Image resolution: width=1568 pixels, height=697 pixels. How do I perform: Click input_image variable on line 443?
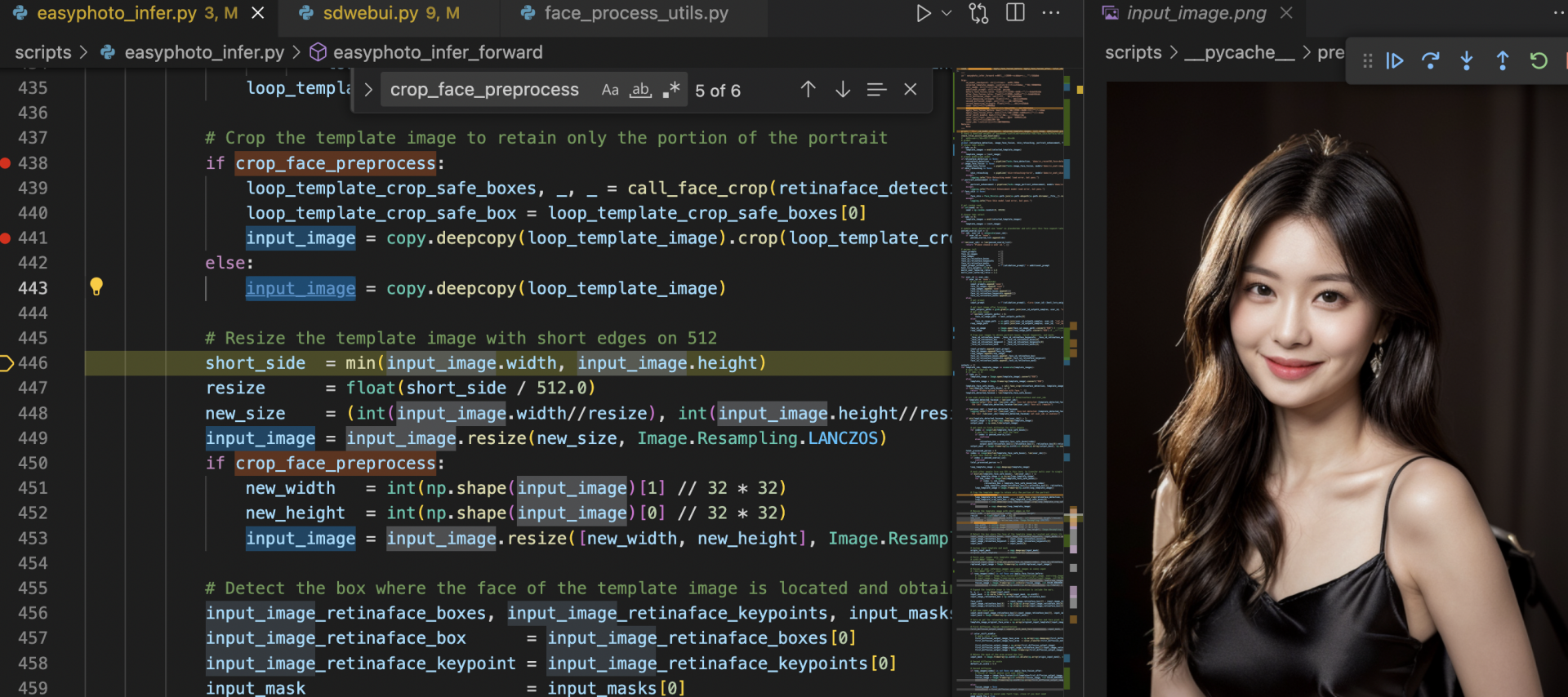[301, 288]
